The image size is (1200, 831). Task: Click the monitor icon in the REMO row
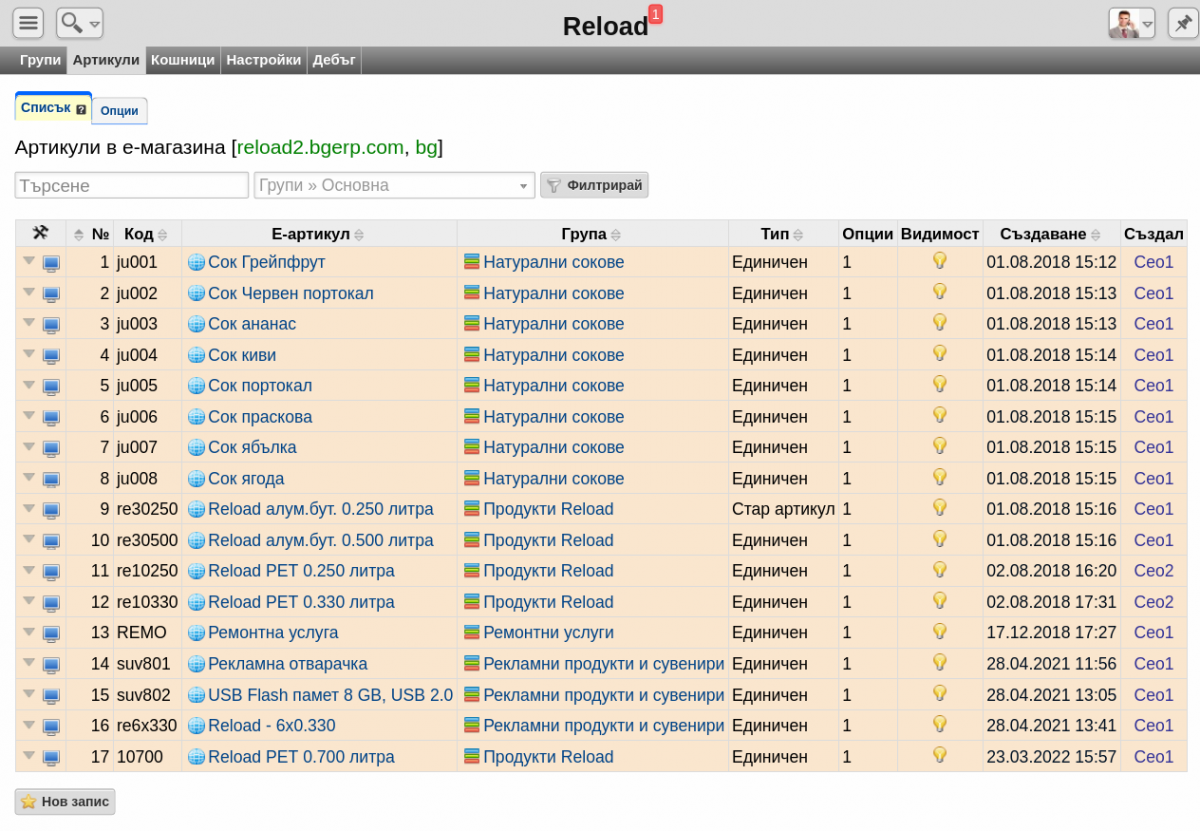[51, 634]
